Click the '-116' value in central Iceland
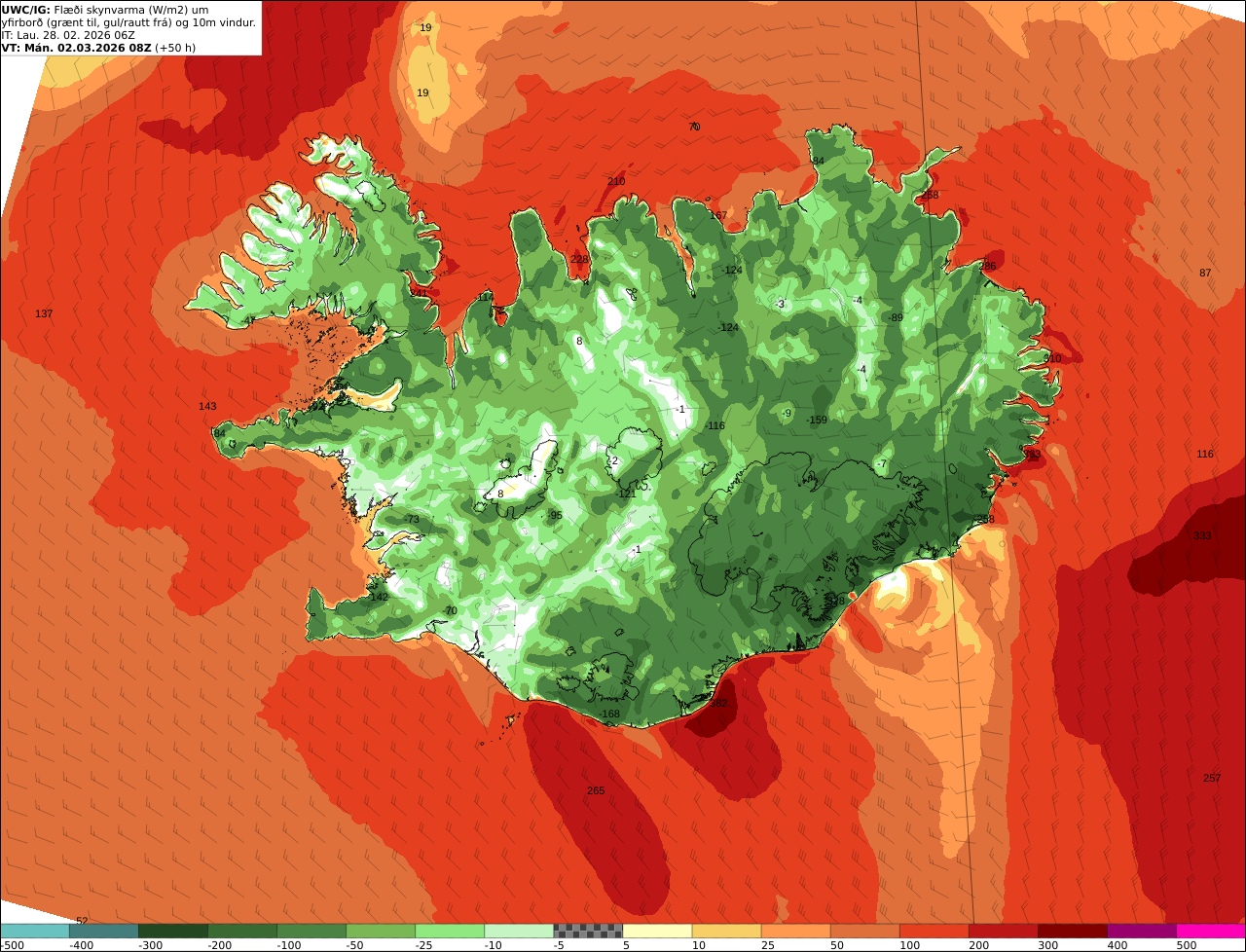1246x952 pixels. click(x=715, y=425)
